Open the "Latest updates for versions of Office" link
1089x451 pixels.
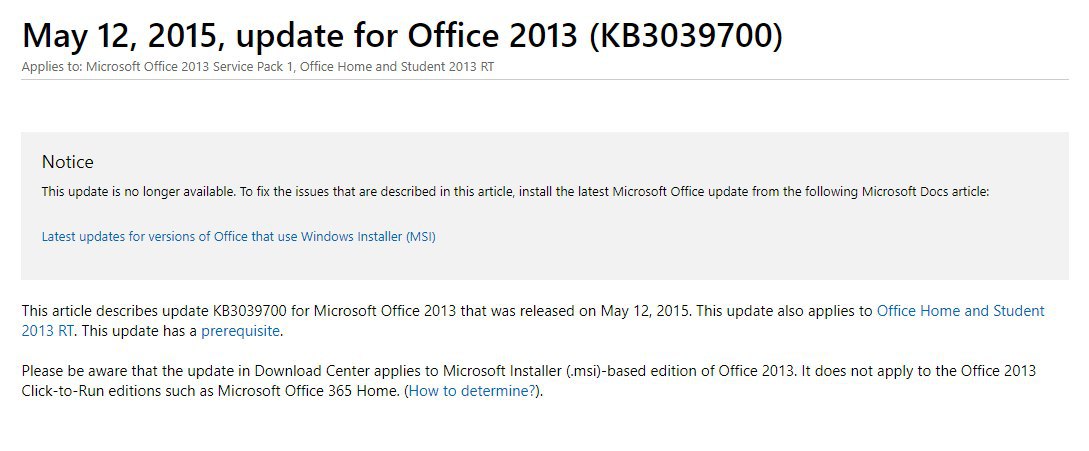click(238, 236)
